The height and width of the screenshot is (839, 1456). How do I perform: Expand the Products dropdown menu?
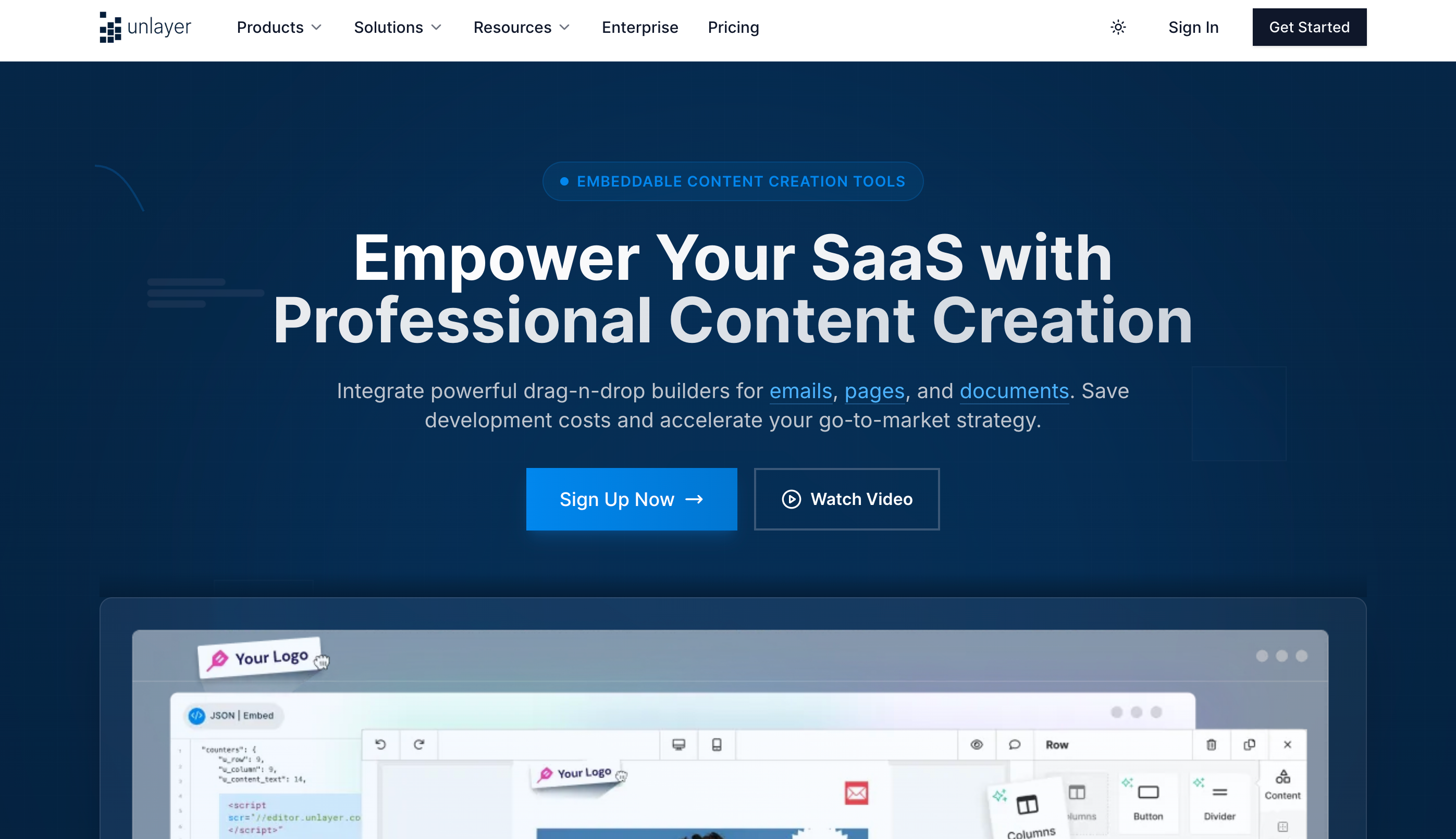[279, 27]
